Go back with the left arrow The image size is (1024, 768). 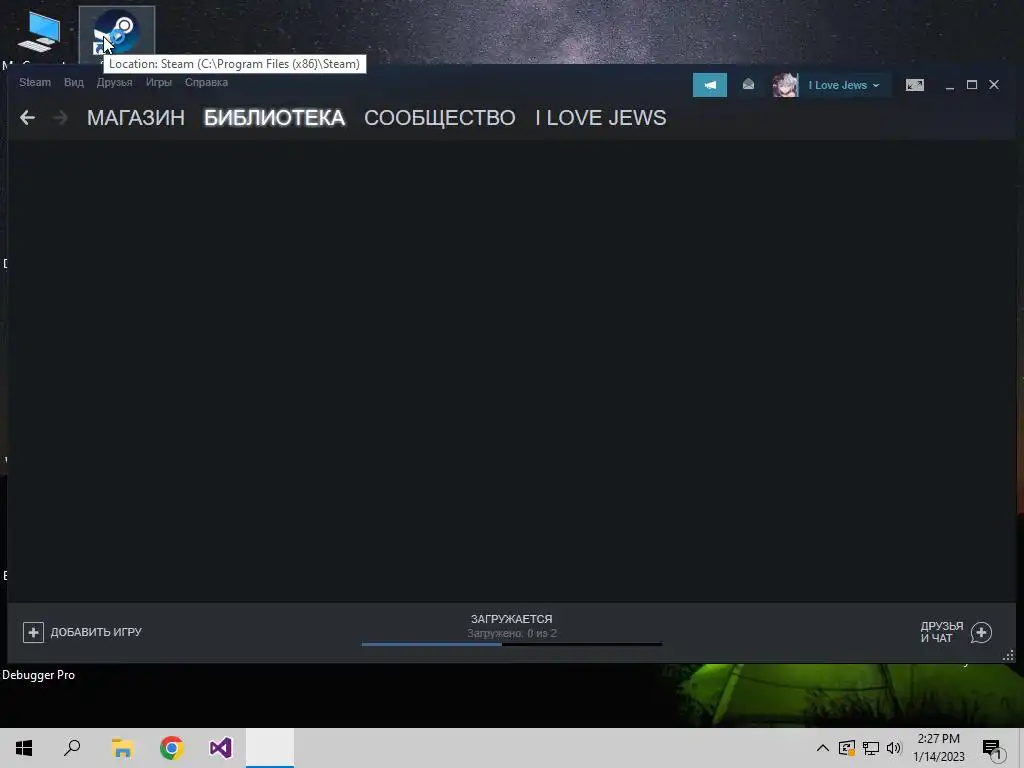tap(27, 118)
